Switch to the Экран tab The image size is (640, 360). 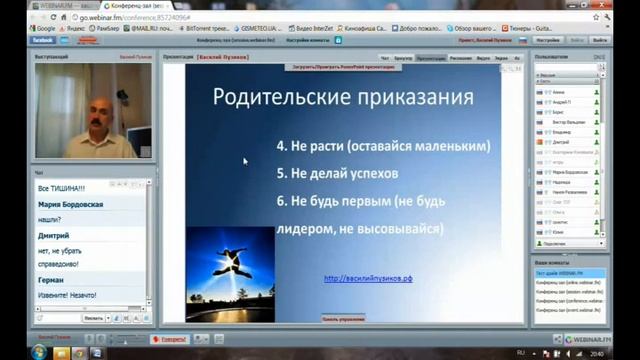click(501, 58)
